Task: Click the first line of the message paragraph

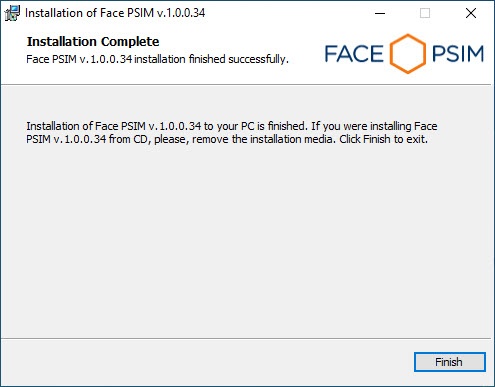Action: pos(232,126)
